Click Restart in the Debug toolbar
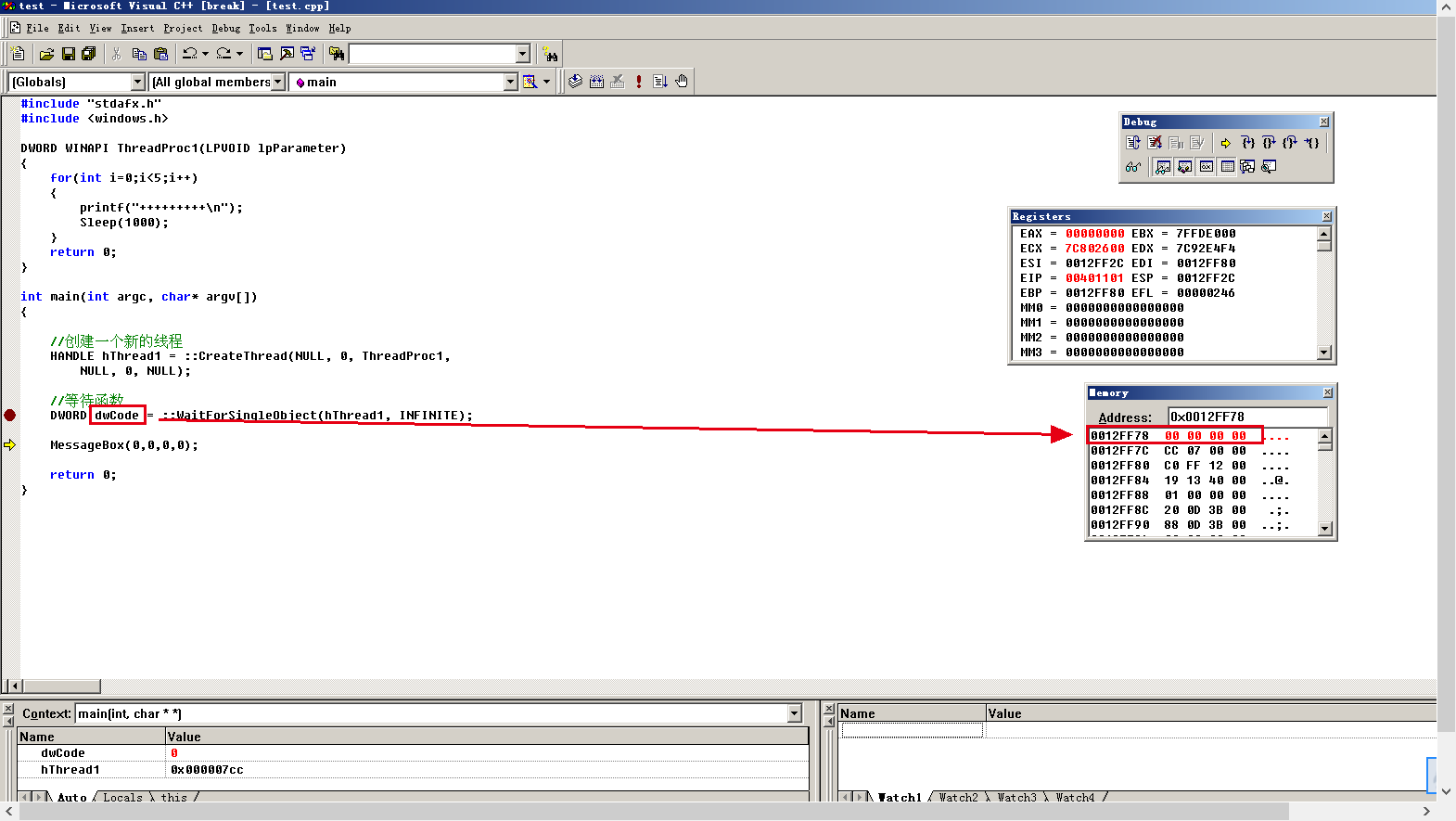This screenshot has width=1456, height=821. [1133, 143]
